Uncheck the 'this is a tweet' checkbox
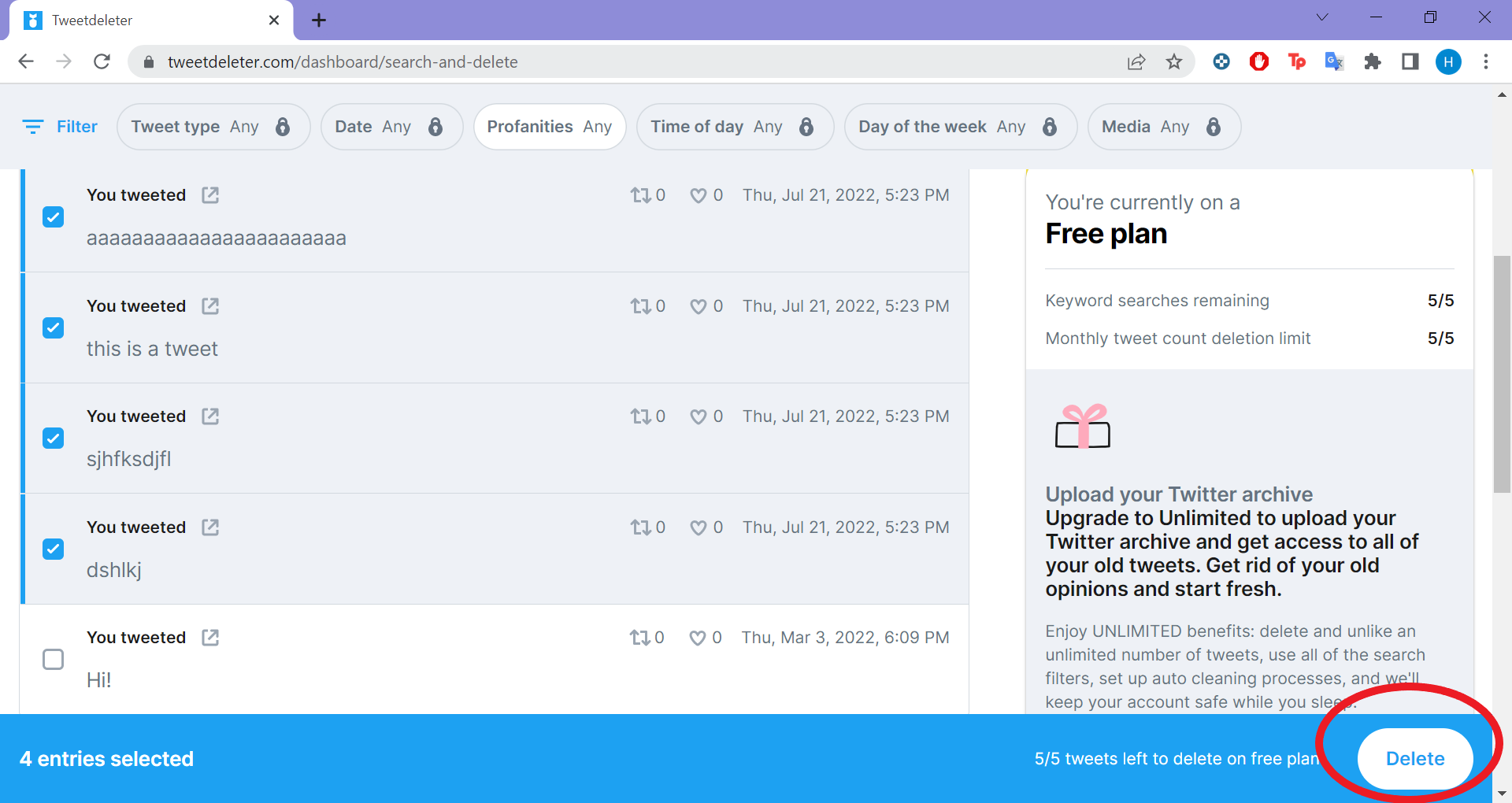The height and width of the screenshot is (803, 1512). tap(53, 327)
